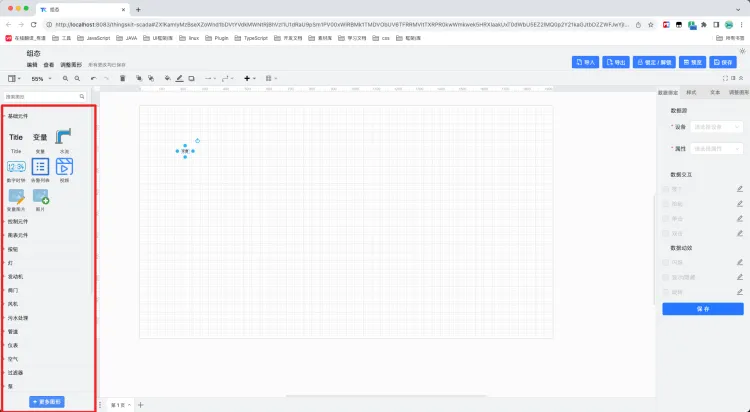Click the search magnifier in shape search
Image resolution: width=750 pixels, height=412 pixels.
[x=82, y=97]
